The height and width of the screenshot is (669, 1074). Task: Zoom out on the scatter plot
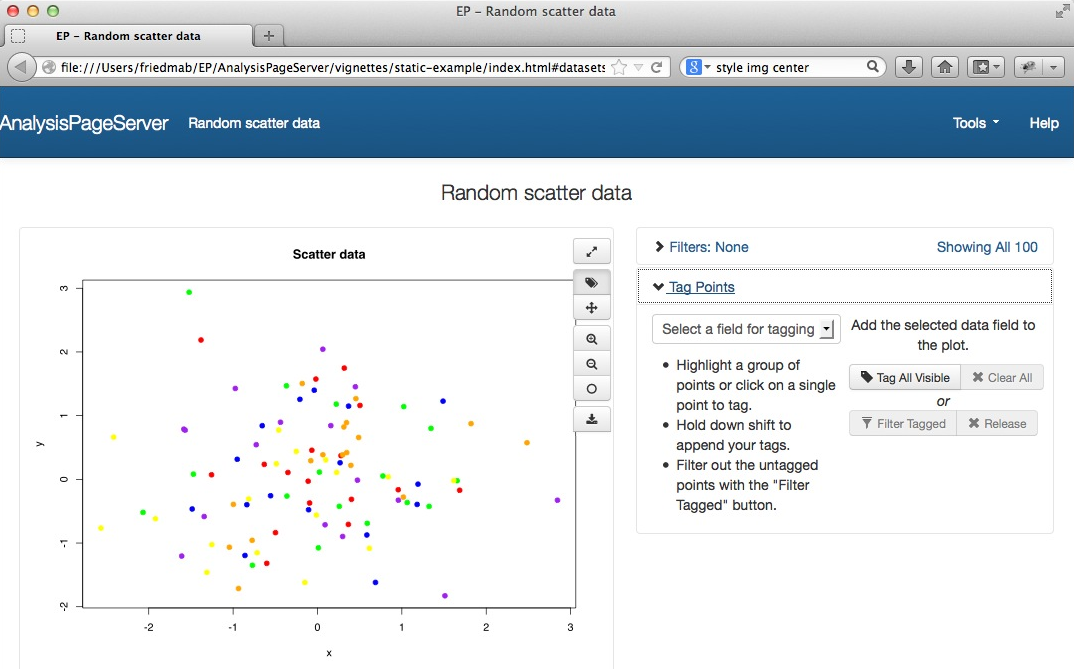click(x=592, y=365)
